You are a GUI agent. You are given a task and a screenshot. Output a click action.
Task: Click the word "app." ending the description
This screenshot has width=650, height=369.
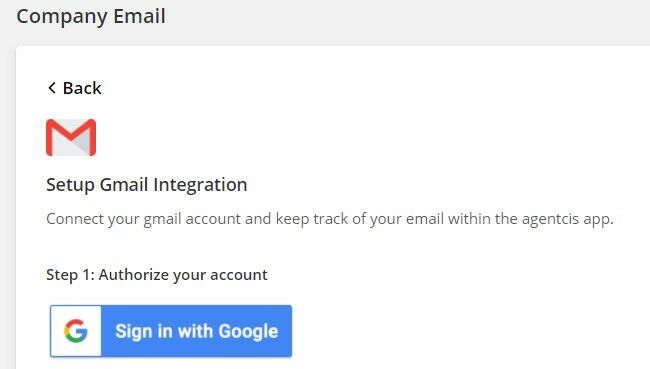tap(599, 220)
